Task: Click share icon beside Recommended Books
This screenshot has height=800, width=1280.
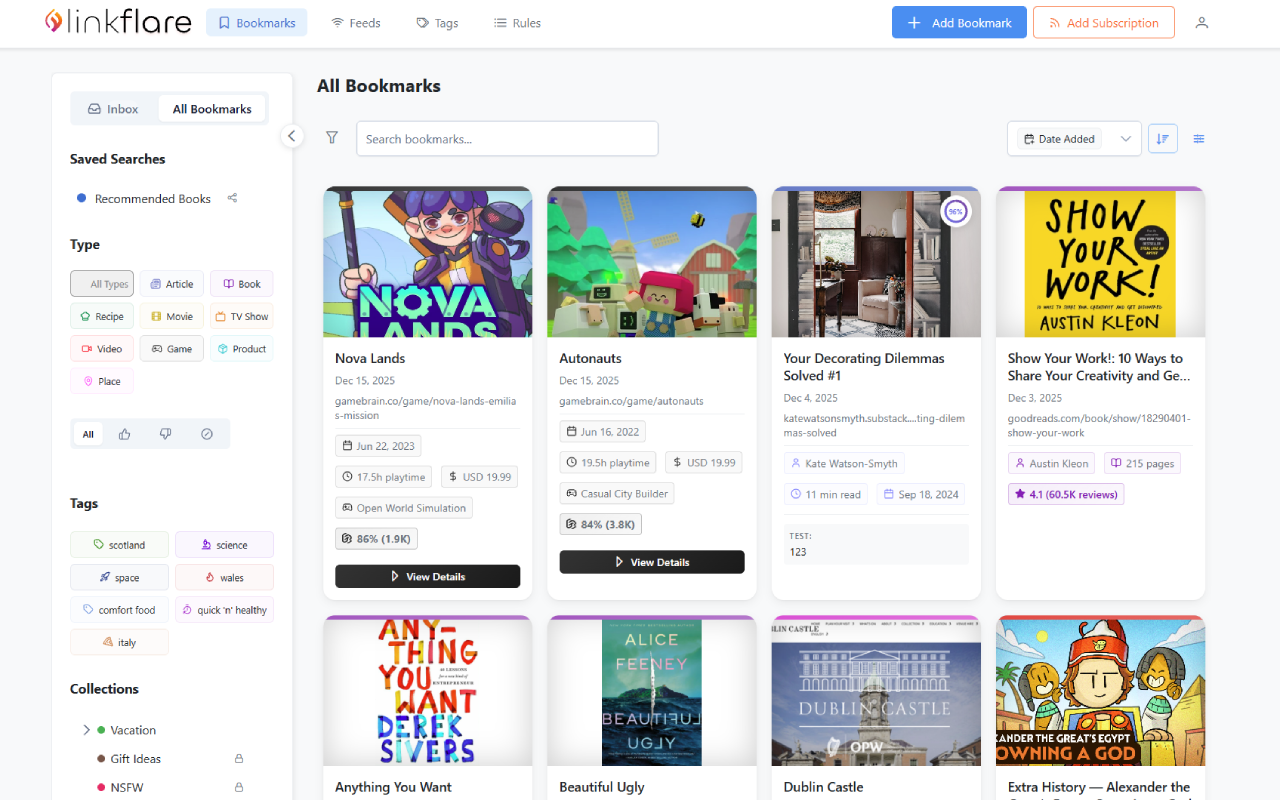Action: [x=232, y=198]
